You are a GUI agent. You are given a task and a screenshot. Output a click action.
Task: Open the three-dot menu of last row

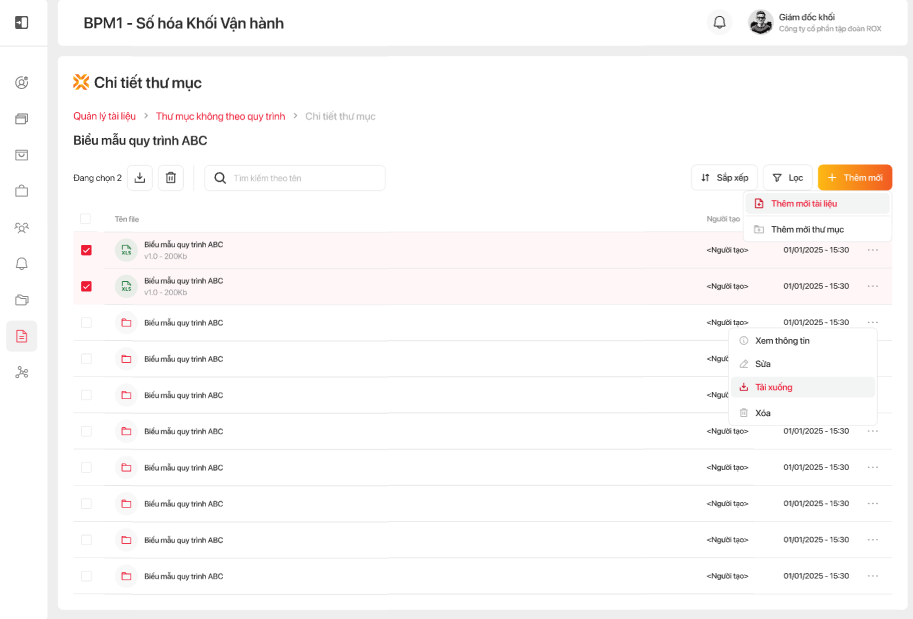coord(873,576)
